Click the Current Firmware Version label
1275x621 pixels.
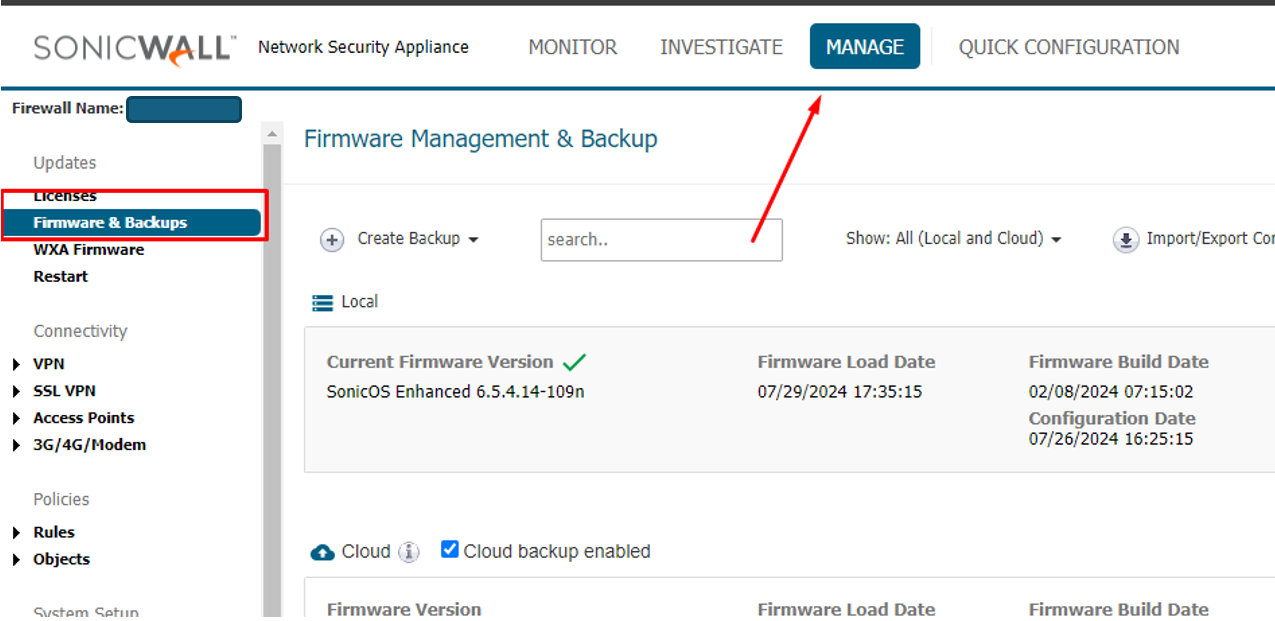coord(440,362)
